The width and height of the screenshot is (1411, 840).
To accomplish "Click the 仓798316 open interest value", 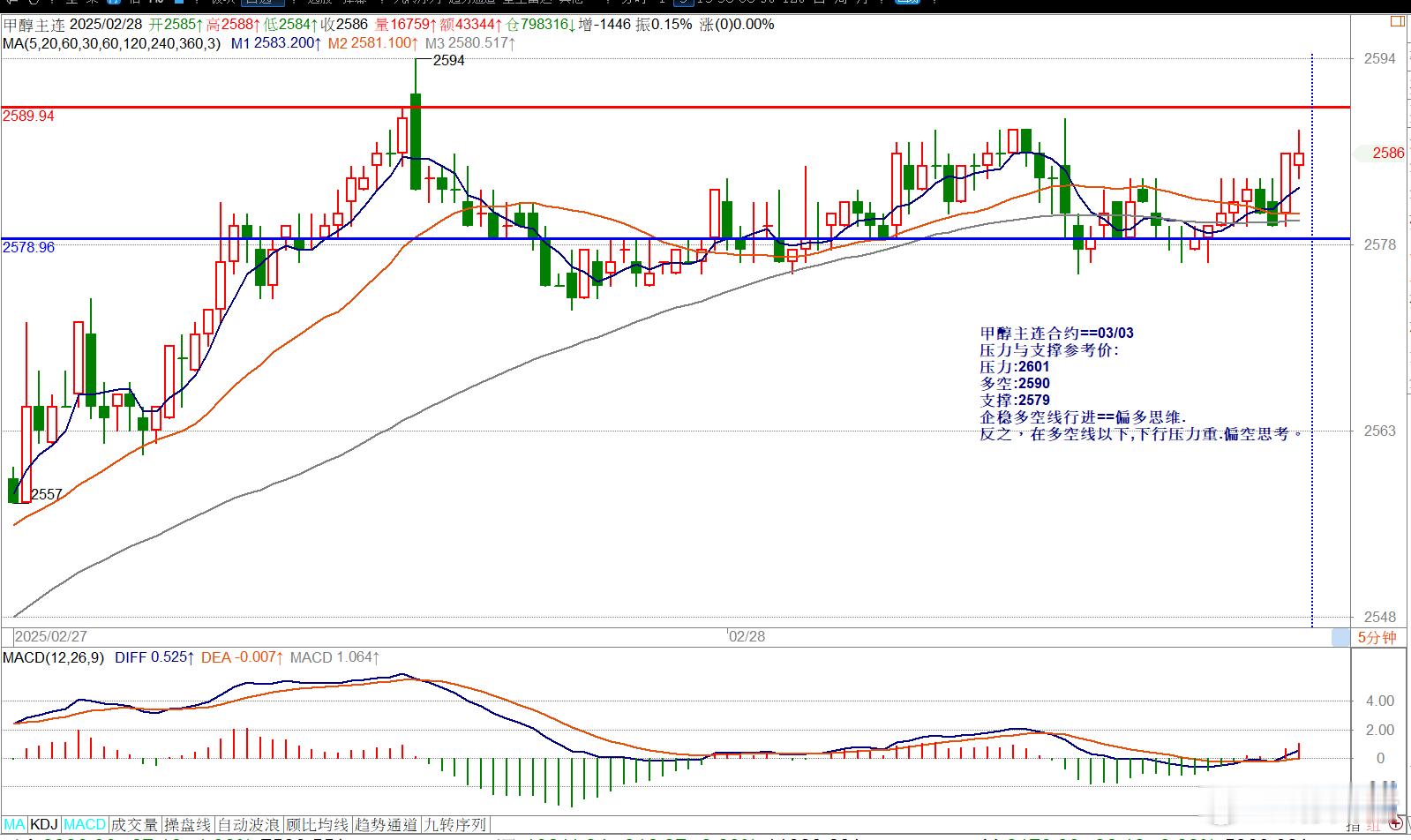I will point(540,25).
